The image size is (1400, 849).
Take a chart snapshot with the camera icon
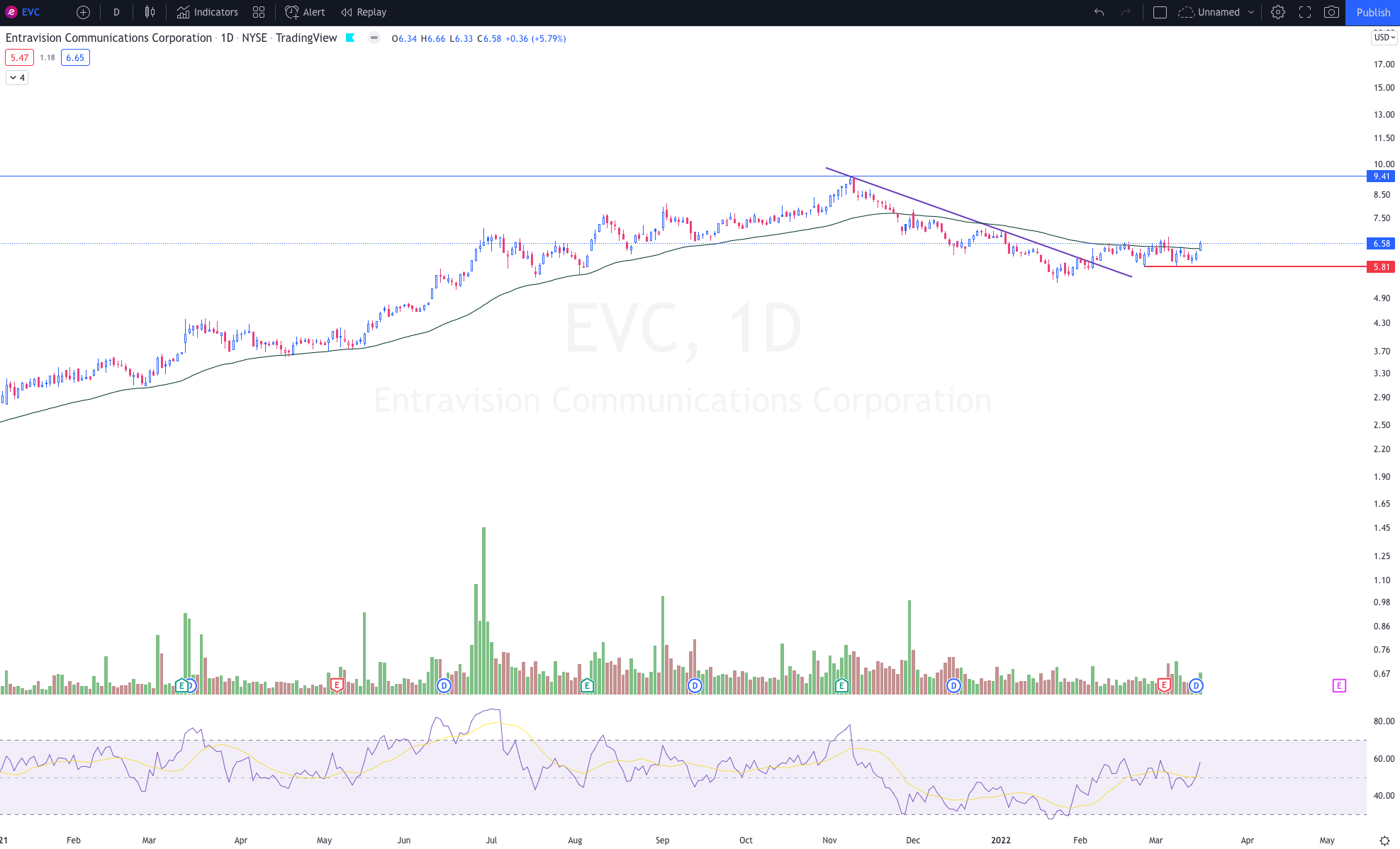click(1331, 12)
